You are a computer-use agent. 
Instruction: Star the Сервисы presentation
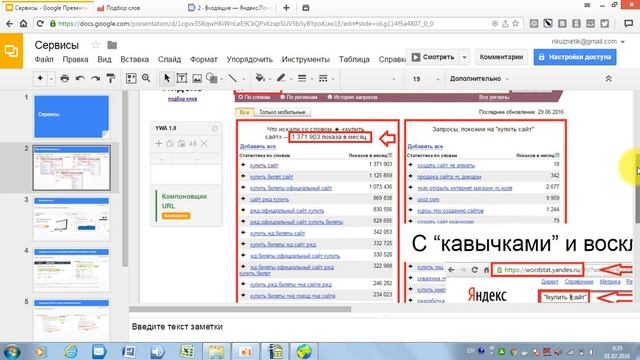click(x=96, y=44)
